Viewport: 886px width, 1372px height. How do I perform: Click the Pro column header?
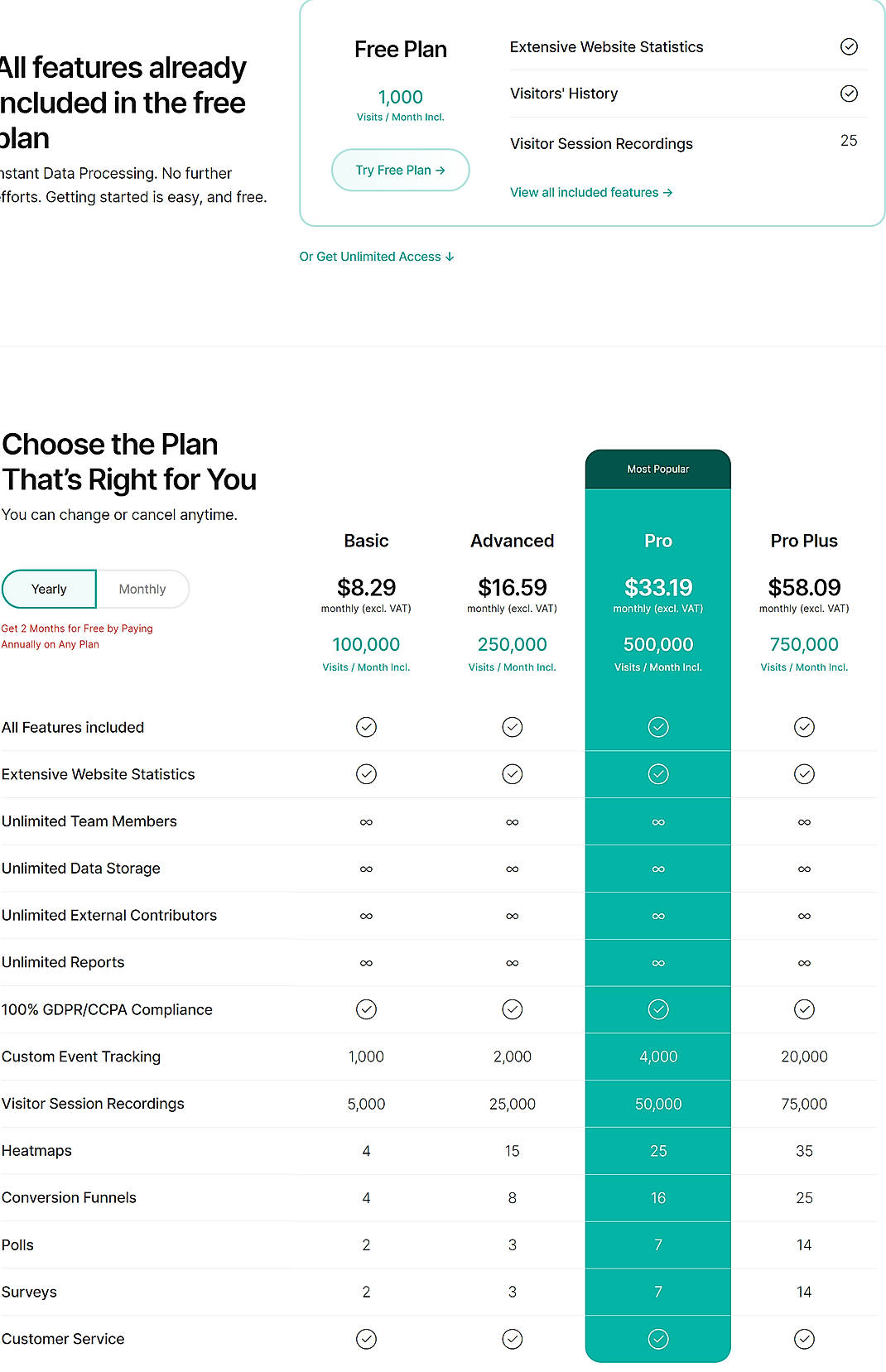click(x=657, y=541)
